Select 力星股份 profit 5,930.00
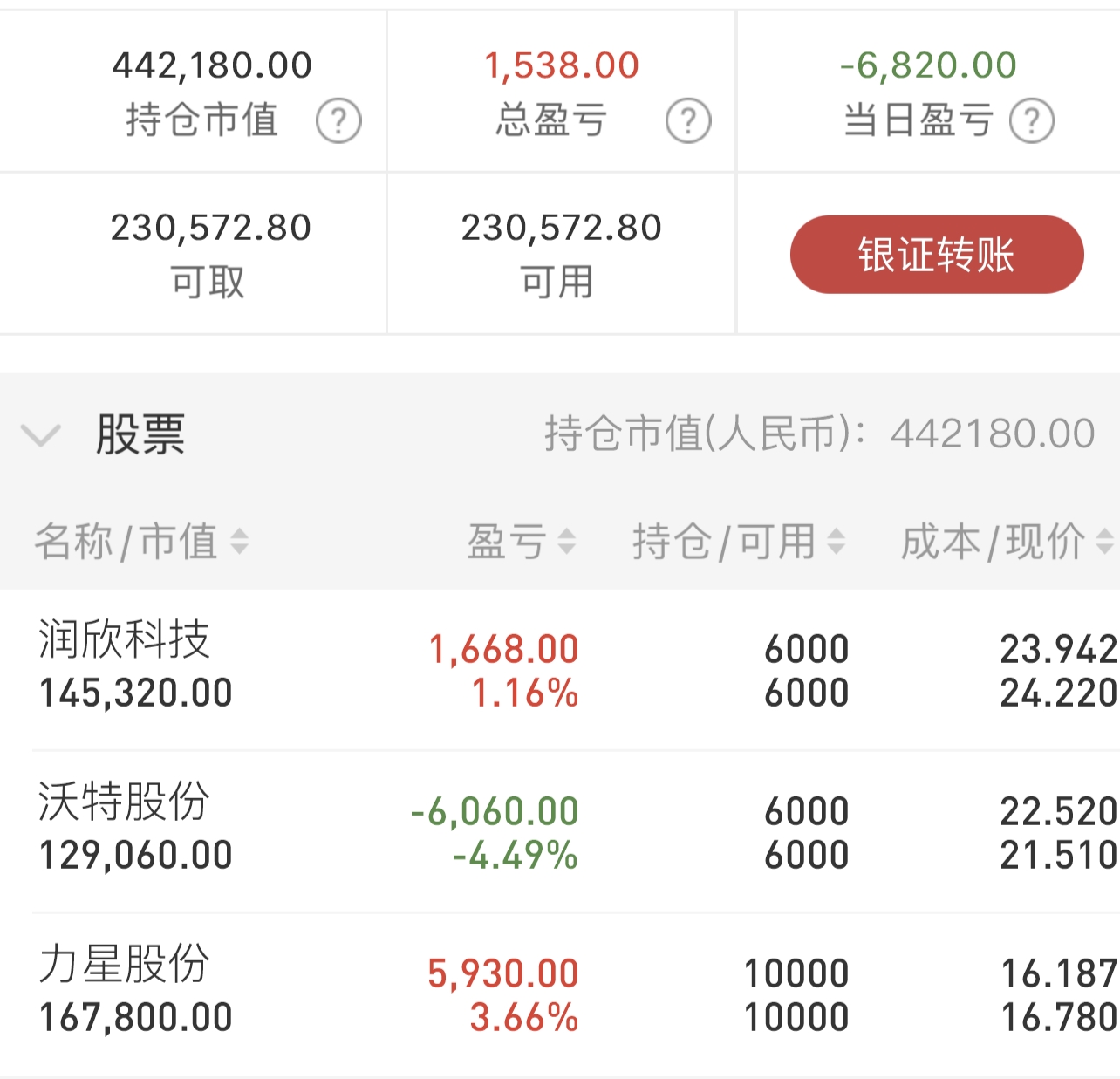Screen dimensions: 1120x1079 503,974
